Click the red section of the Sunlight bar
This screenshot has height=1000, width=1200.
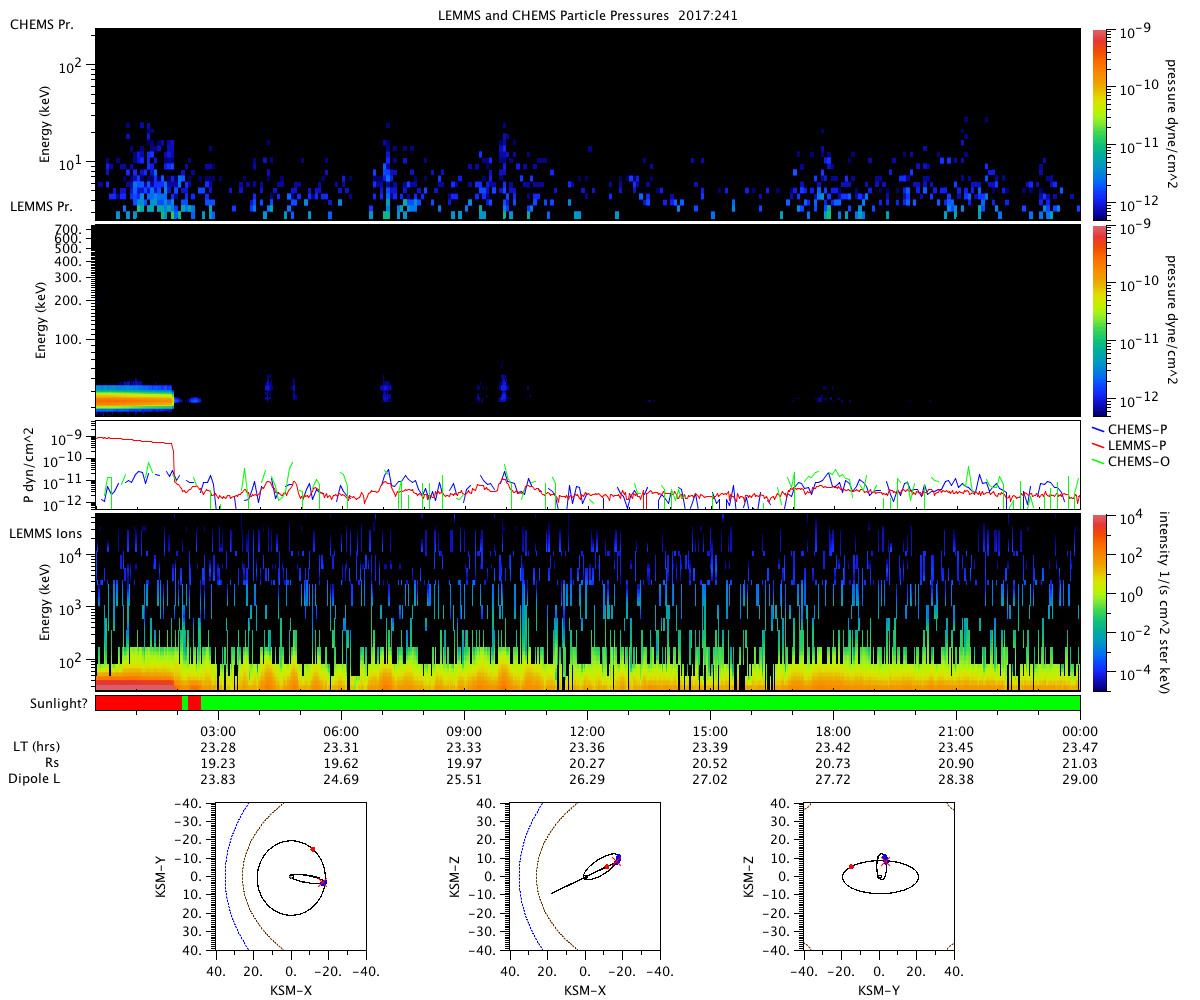pos(137,703)
